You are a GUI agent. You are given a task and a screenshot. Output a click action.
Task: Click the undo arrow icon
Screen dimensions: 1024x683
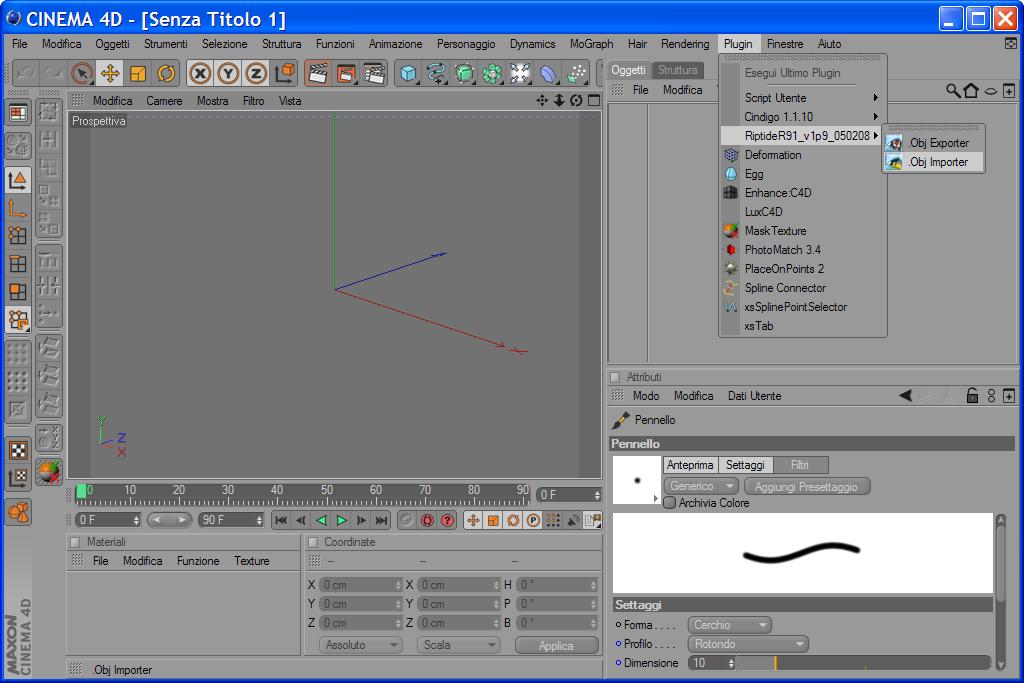(x=25, y=74)
